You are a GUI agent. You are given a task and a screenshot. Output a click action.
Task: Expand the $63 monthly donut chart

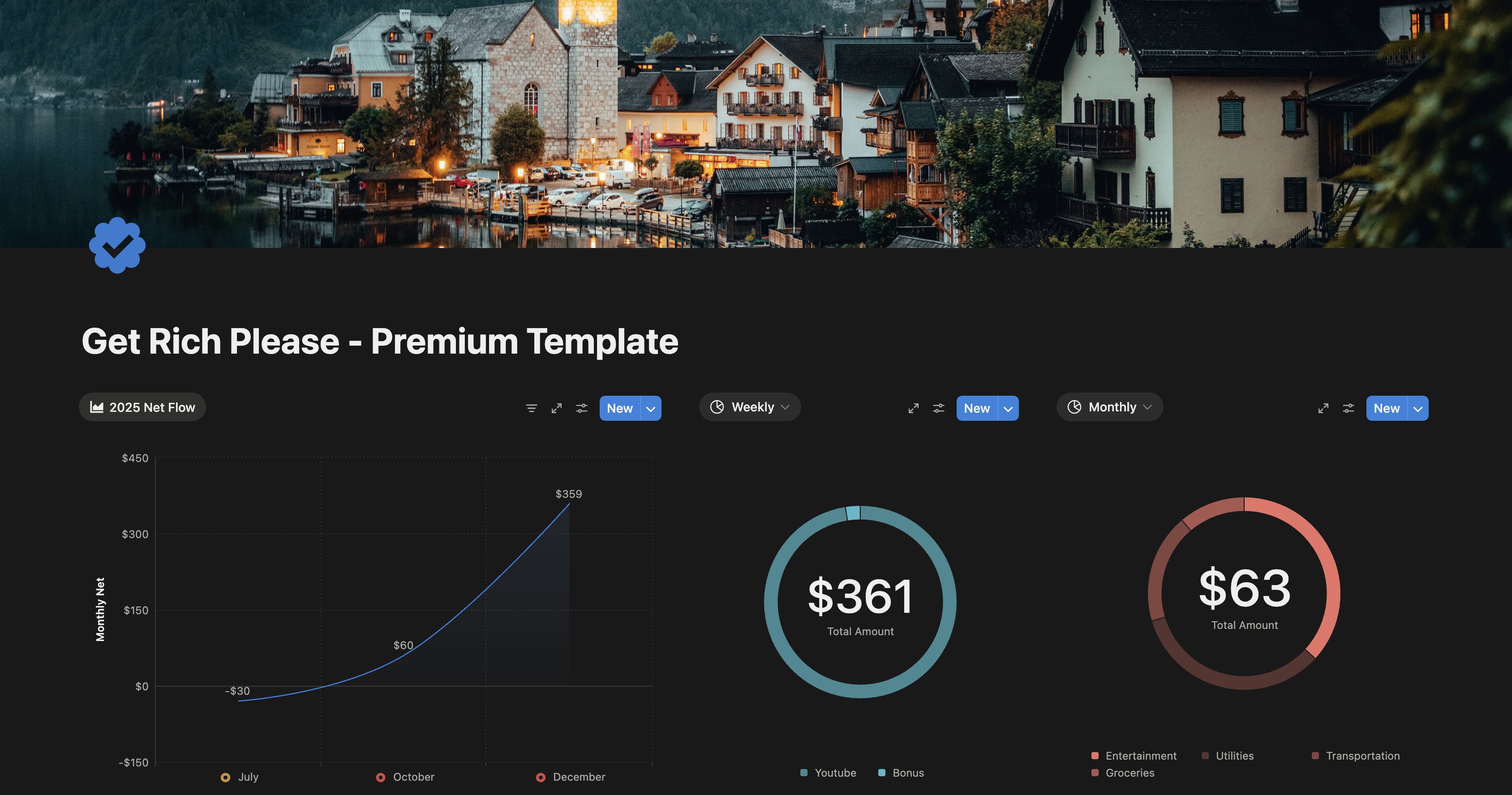[x=1323, y=408]
